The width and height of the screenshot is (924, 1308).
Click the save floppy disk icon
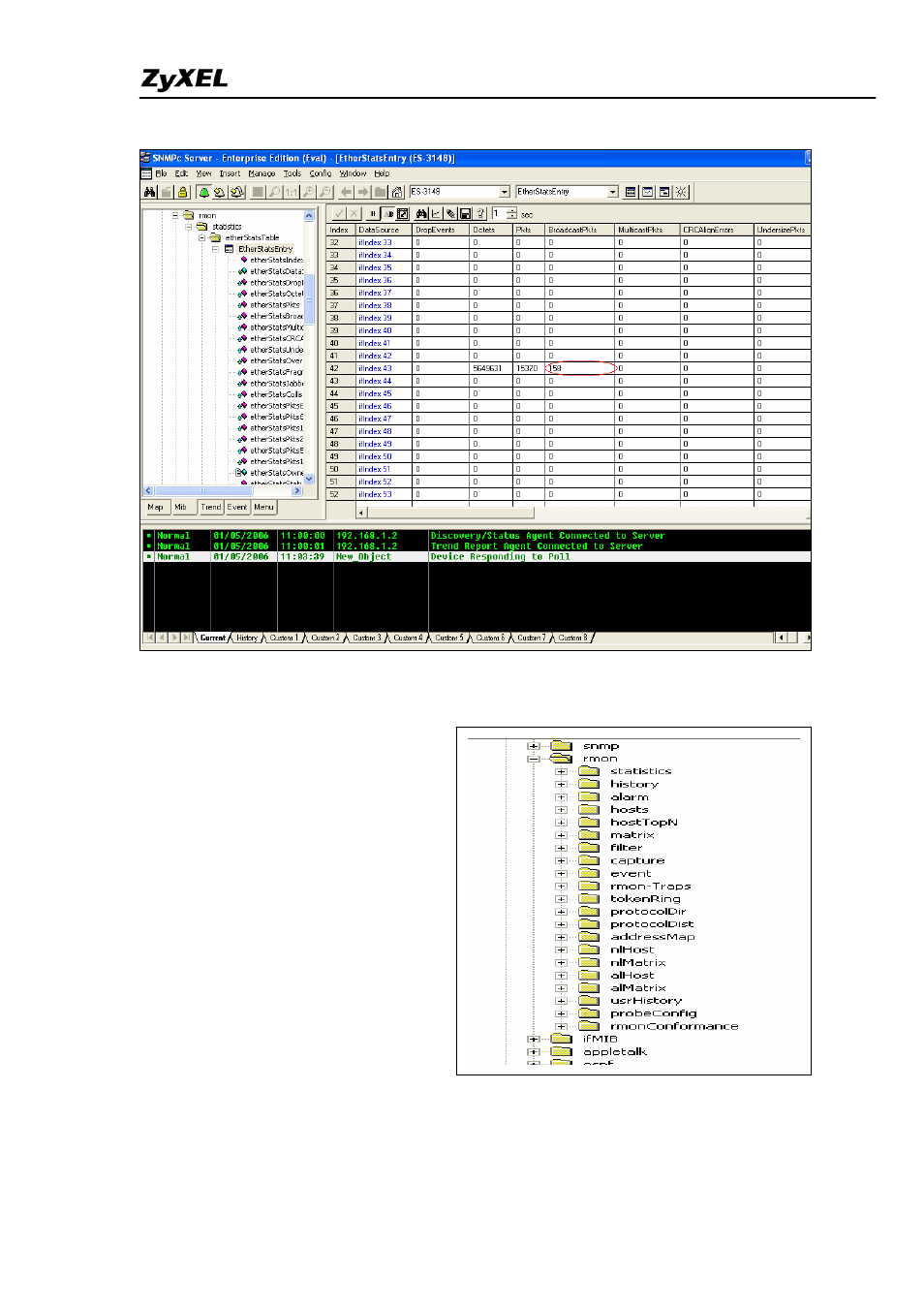465,214
